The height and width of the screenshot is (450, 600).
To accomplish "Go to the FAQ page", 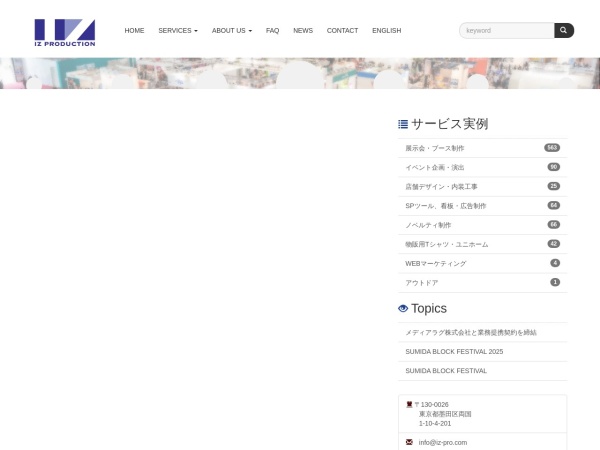I will 272,31.
